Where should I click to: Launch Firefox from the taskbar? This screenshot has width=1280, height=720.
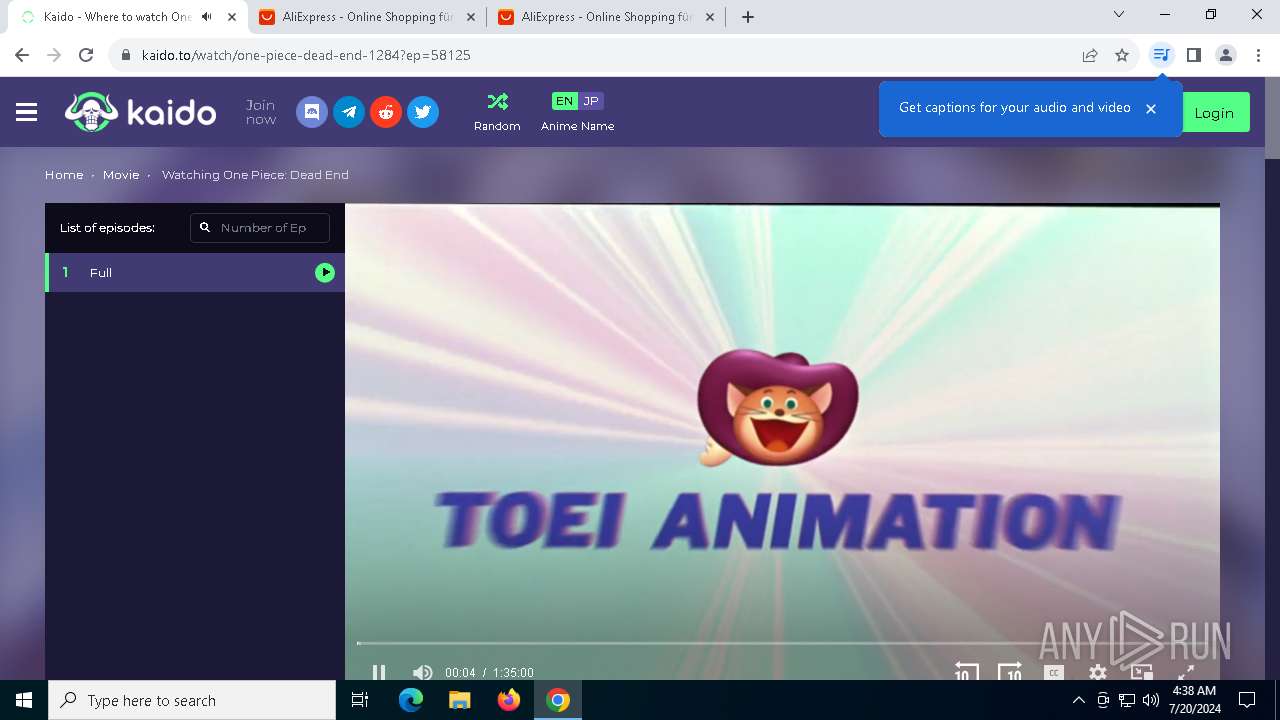click(x=509, y=700)
